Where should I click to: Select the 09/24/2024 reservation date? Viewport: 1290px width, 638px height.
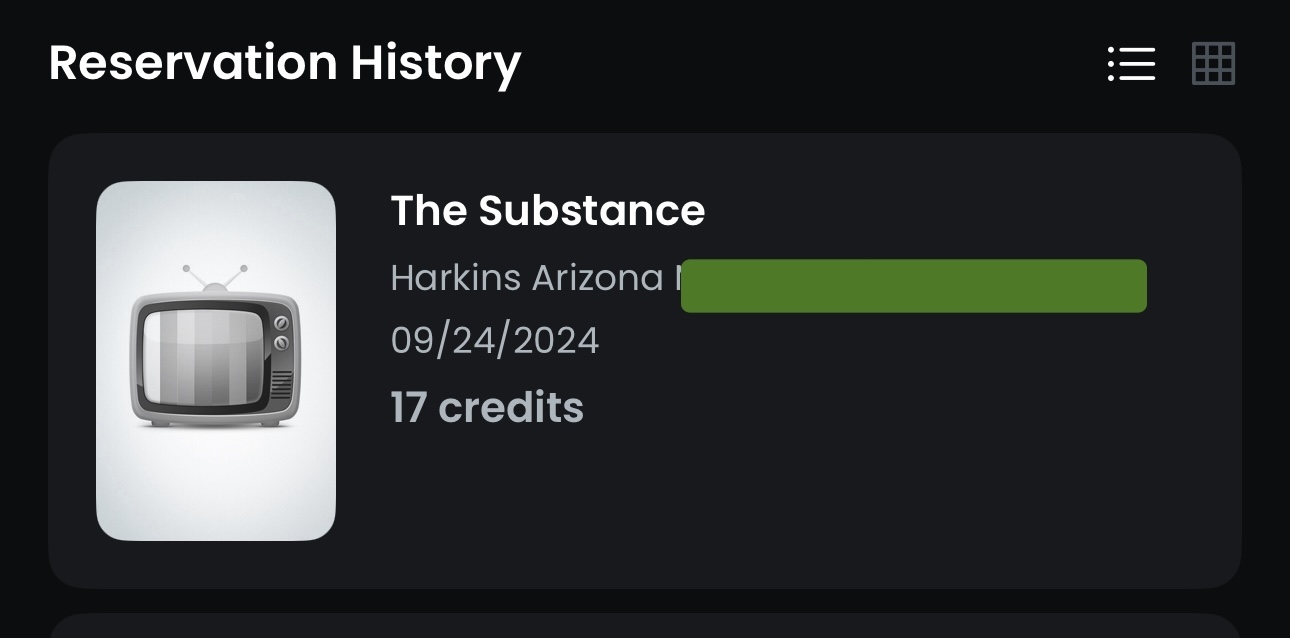click(x=494, y=341)
